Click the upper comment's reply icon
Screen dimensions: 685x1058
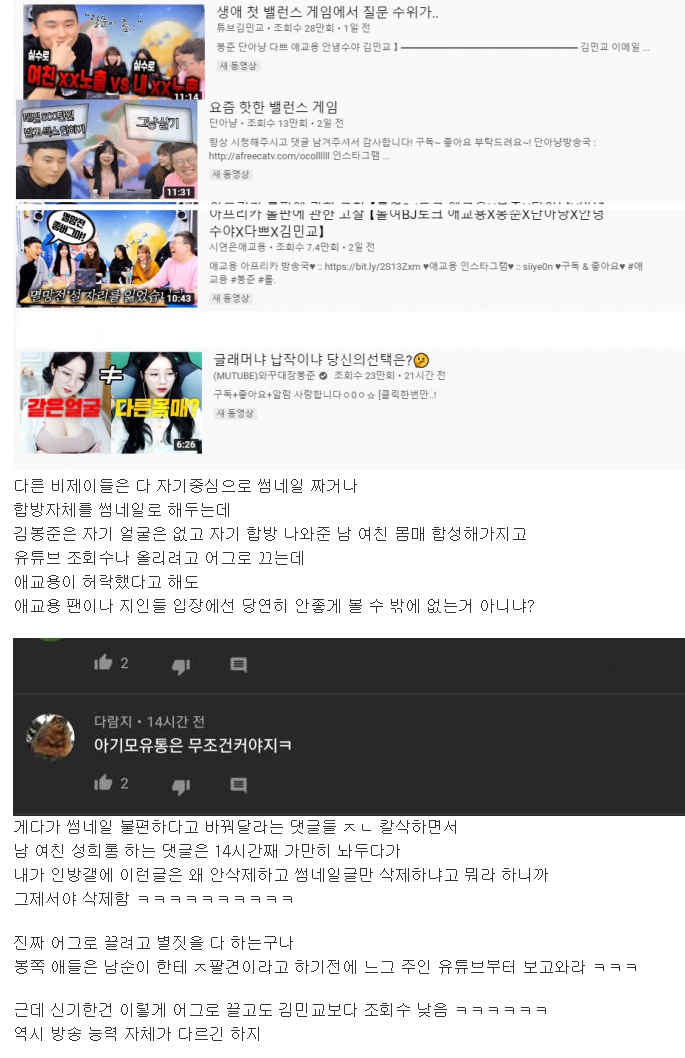(x=238, y=665)
